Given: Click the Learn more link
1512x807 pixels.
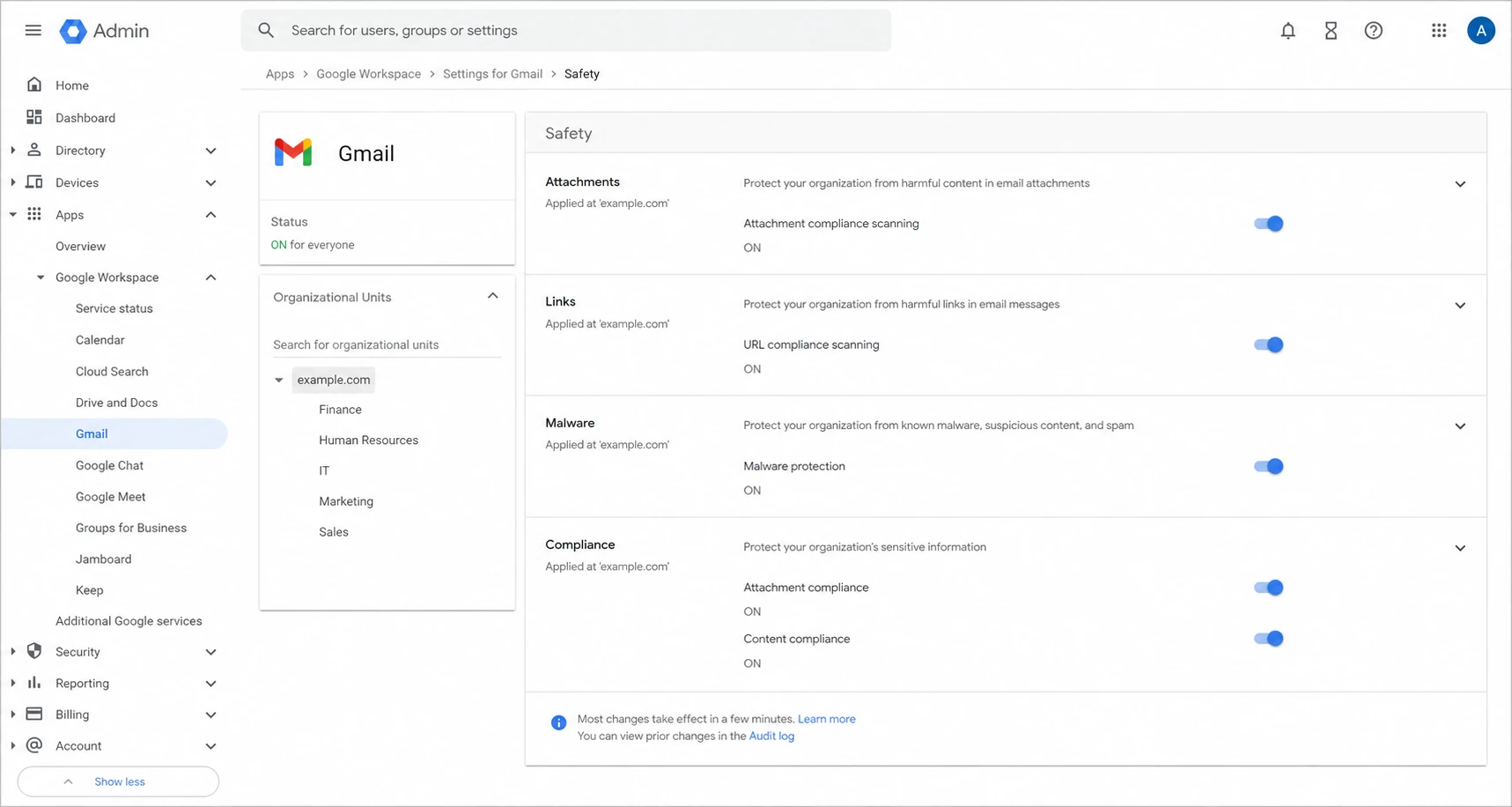Looking at the screenshot, I should coord(826,719).
